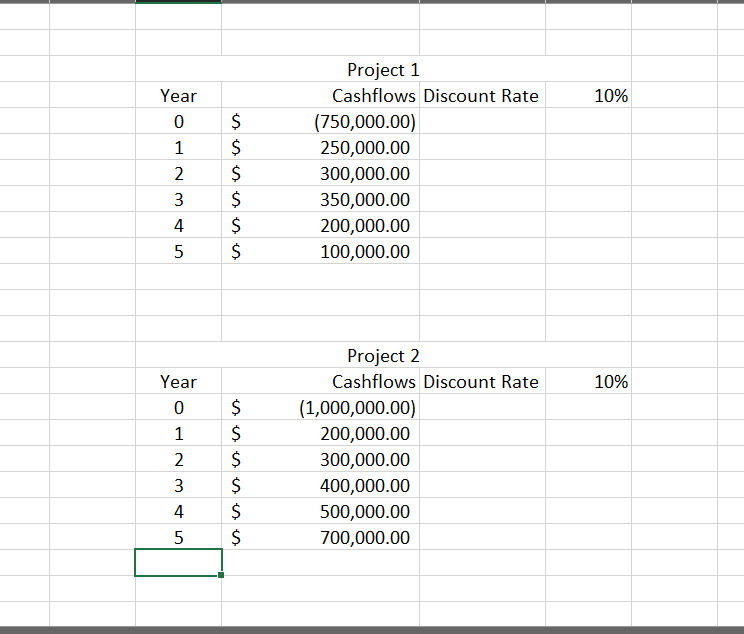Click Project 2 Year header cell
744x634 pixels.
(178, 381)
